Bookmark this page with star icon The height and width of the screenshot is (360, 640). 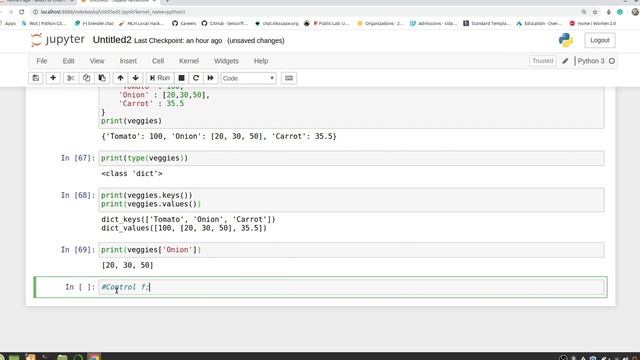[595, 12]
